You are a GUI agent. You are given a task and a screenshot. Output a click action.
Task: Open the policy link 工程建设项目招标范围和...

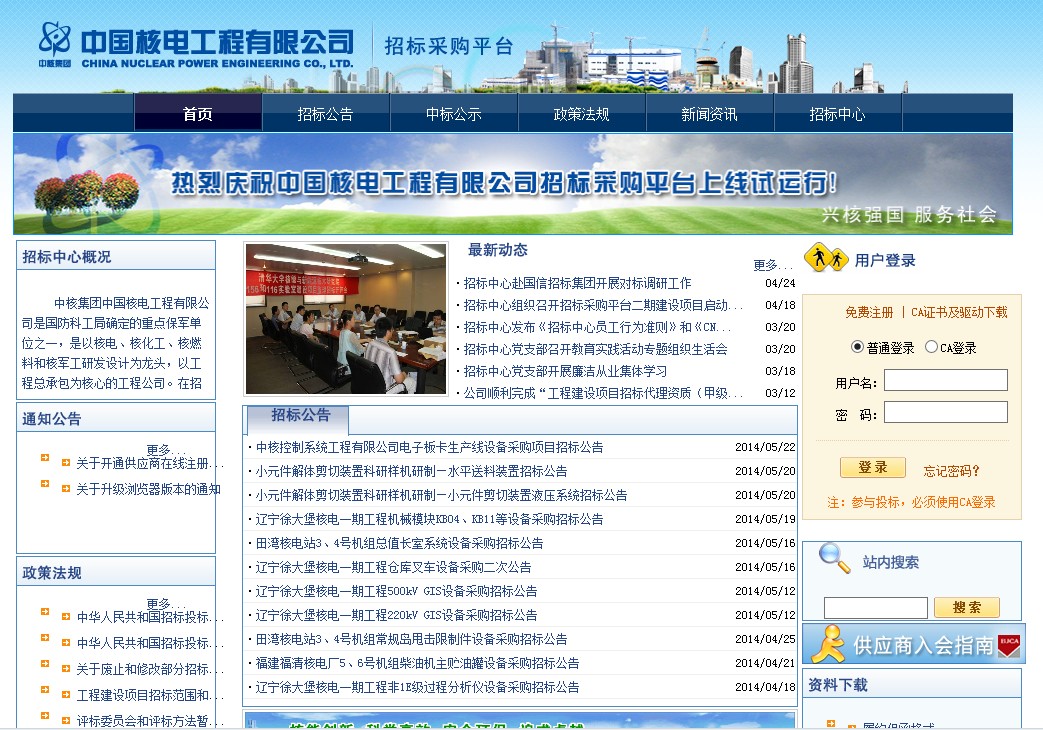pos(150,695)
